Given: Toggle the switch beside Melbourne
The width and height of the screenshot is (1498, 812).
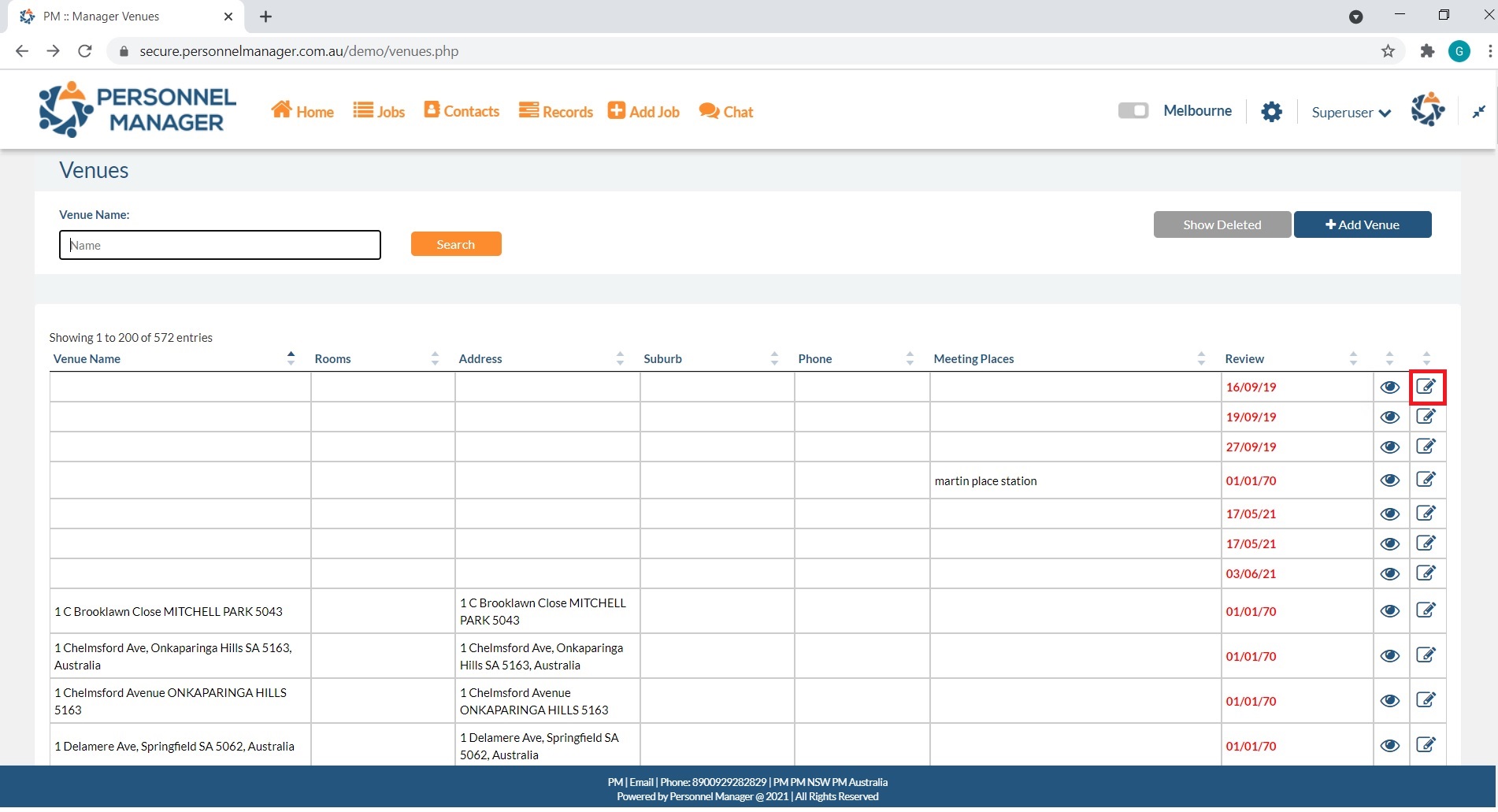Looking at the screenshot, I should click(1133, 111).
